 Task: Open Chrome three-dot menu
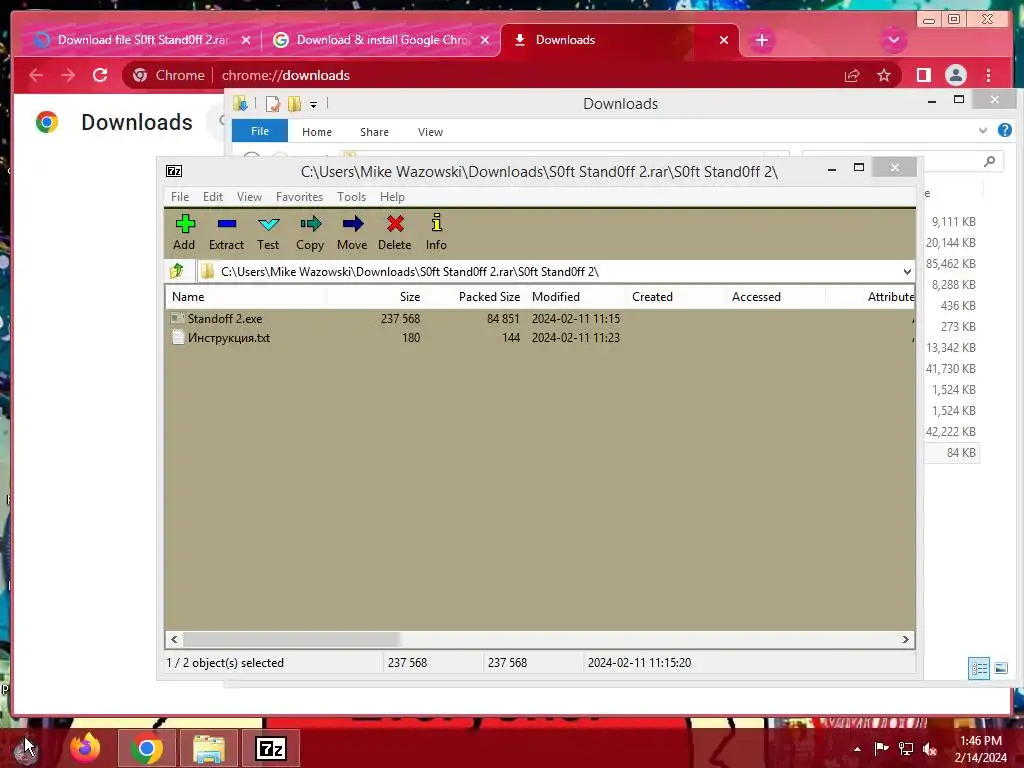(x=989, y=75)
